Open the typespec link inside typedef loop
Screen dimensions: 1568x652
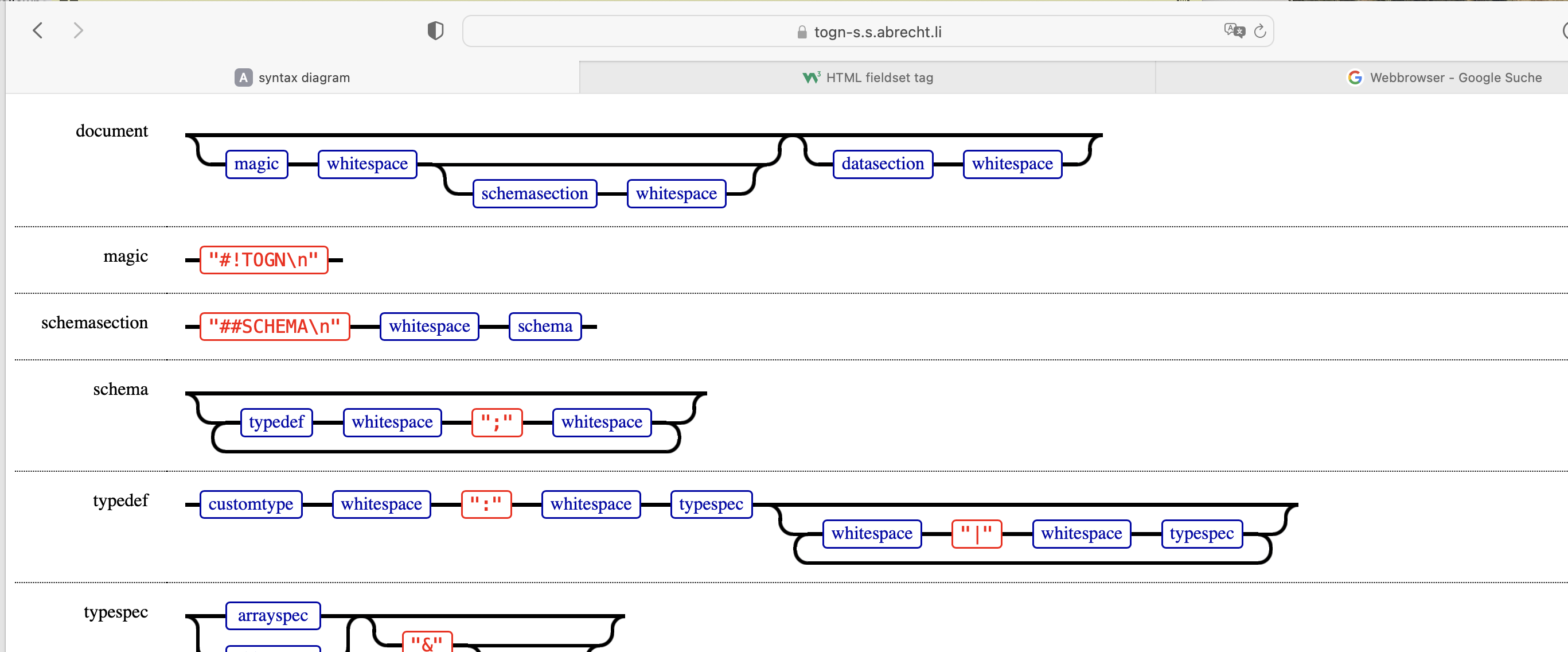(x=1202, y=534)
